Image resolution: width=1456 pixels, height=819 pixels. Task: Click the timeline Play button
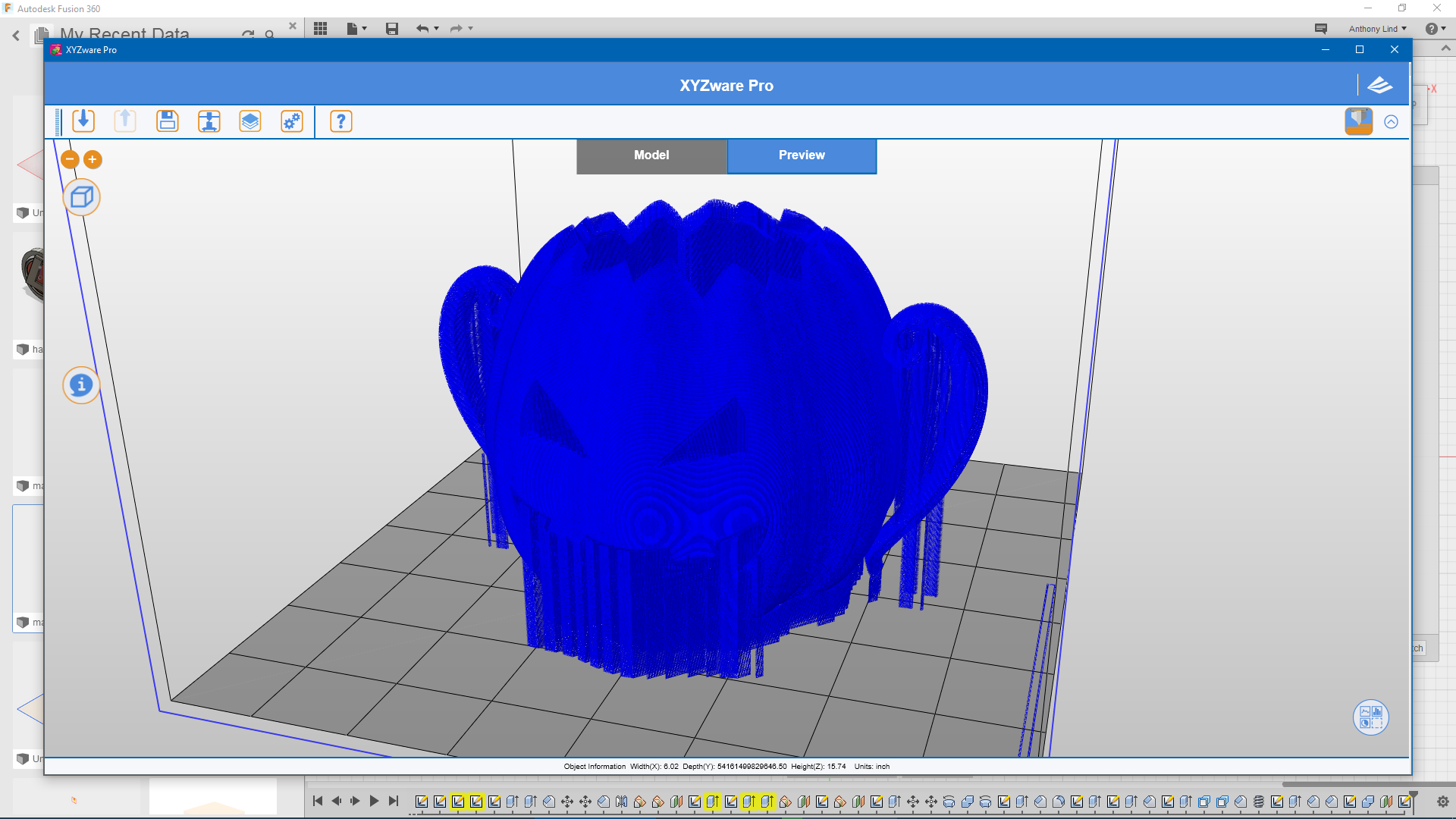click(374, 801)
